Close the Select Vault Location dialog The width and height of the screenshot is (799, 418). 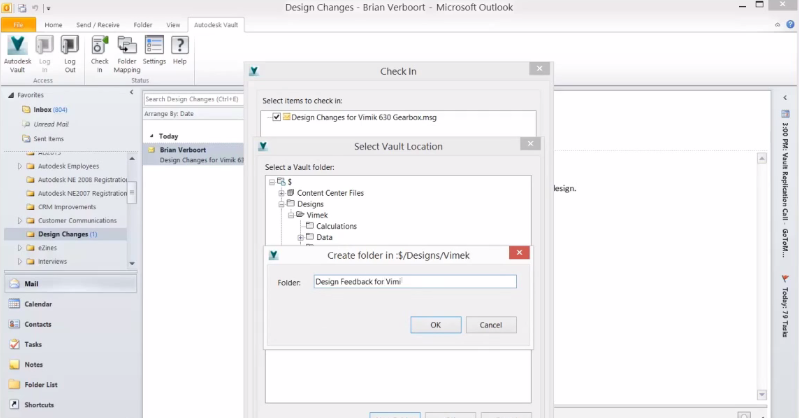[530, 144]
